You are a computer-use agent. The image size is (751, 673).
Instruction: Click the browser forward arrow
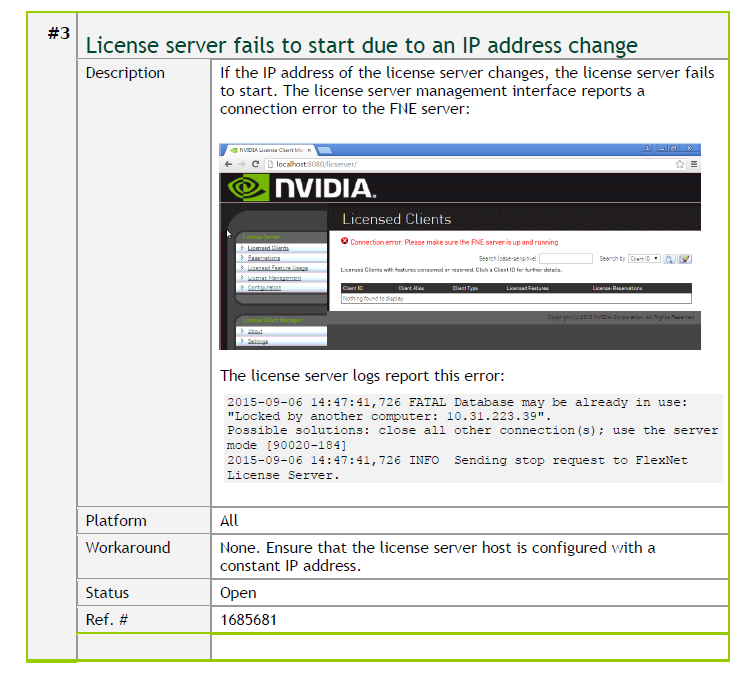coord(242,164)
